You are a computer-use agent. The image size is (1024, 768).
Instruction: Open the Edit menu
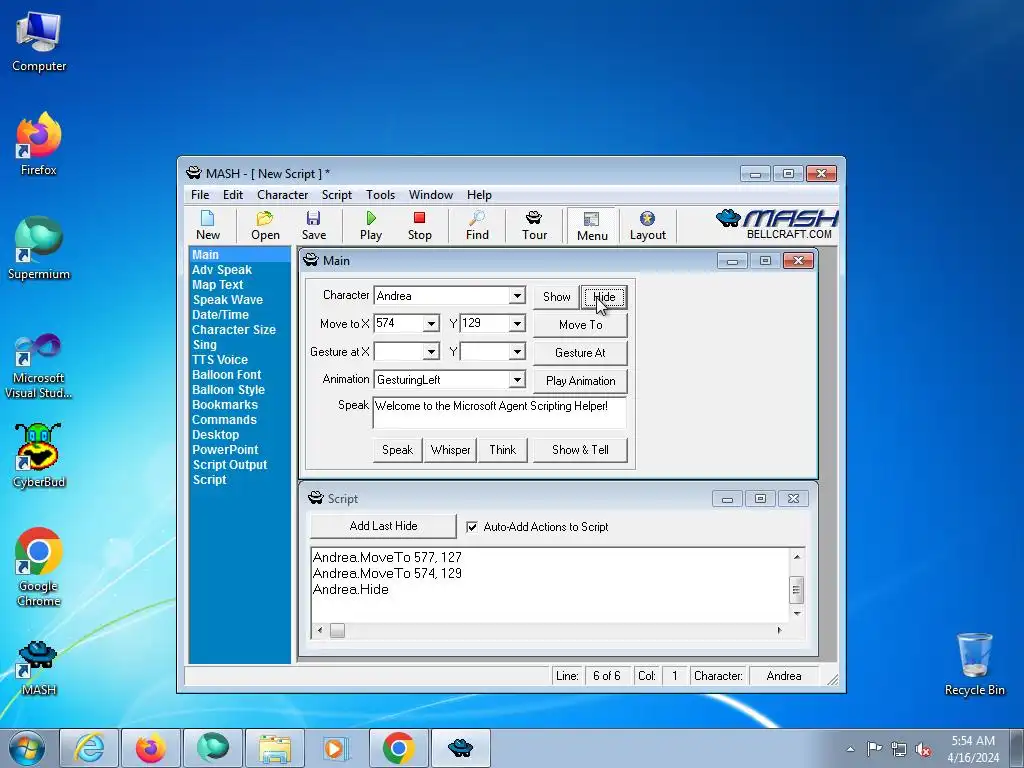click(232, 195)
